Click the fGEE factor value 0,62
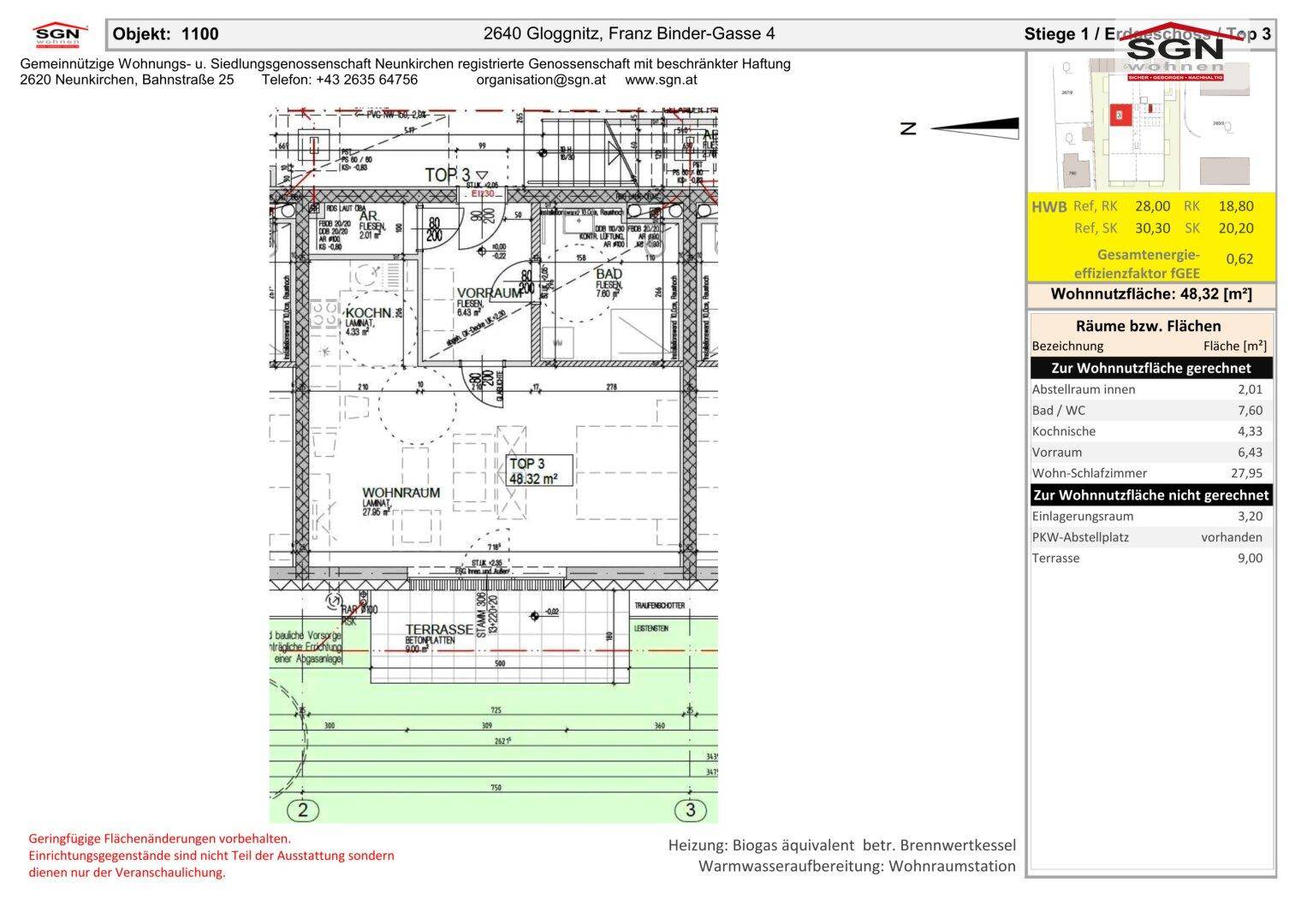 tap(1240, 258)
